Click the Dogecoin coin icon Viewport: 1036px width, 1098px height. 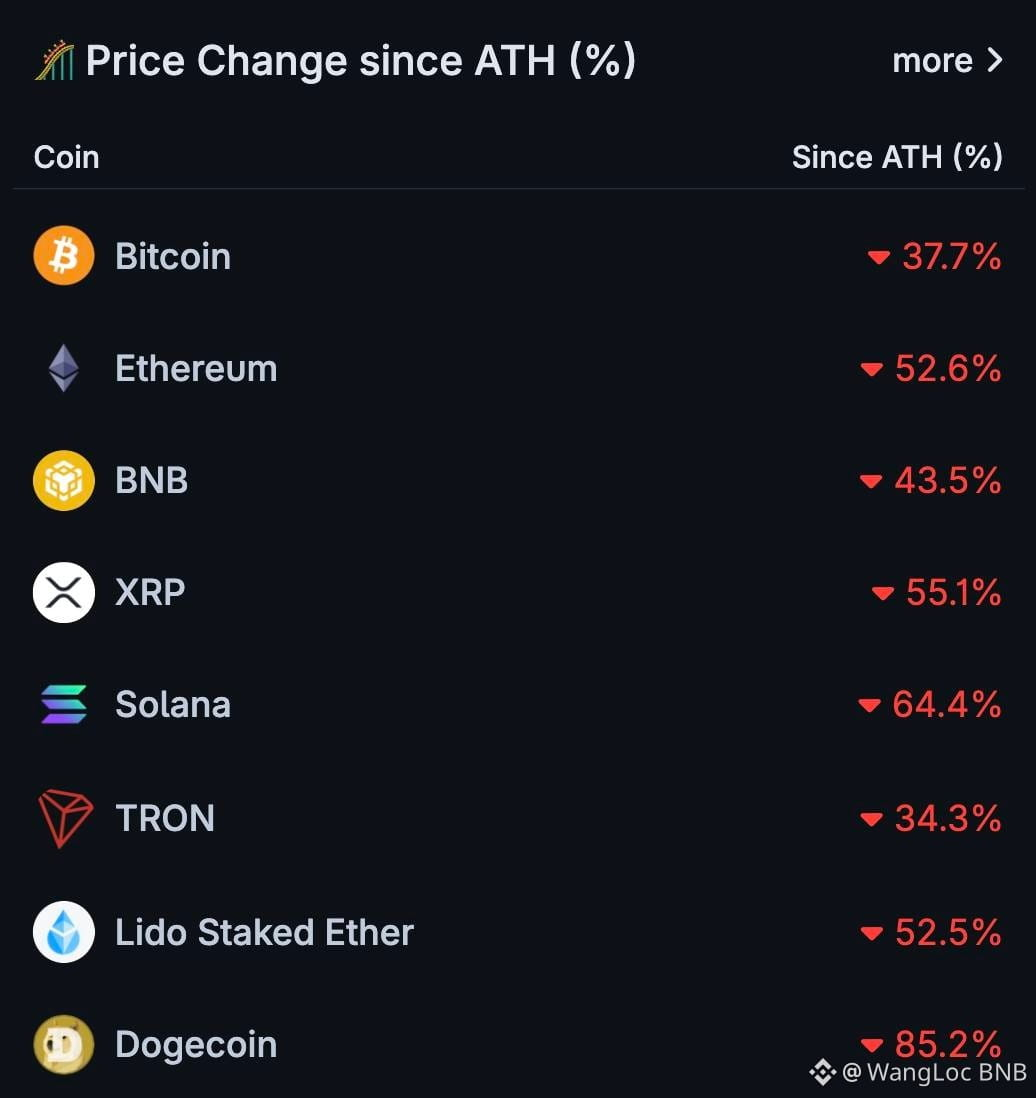coord(64,1045)
